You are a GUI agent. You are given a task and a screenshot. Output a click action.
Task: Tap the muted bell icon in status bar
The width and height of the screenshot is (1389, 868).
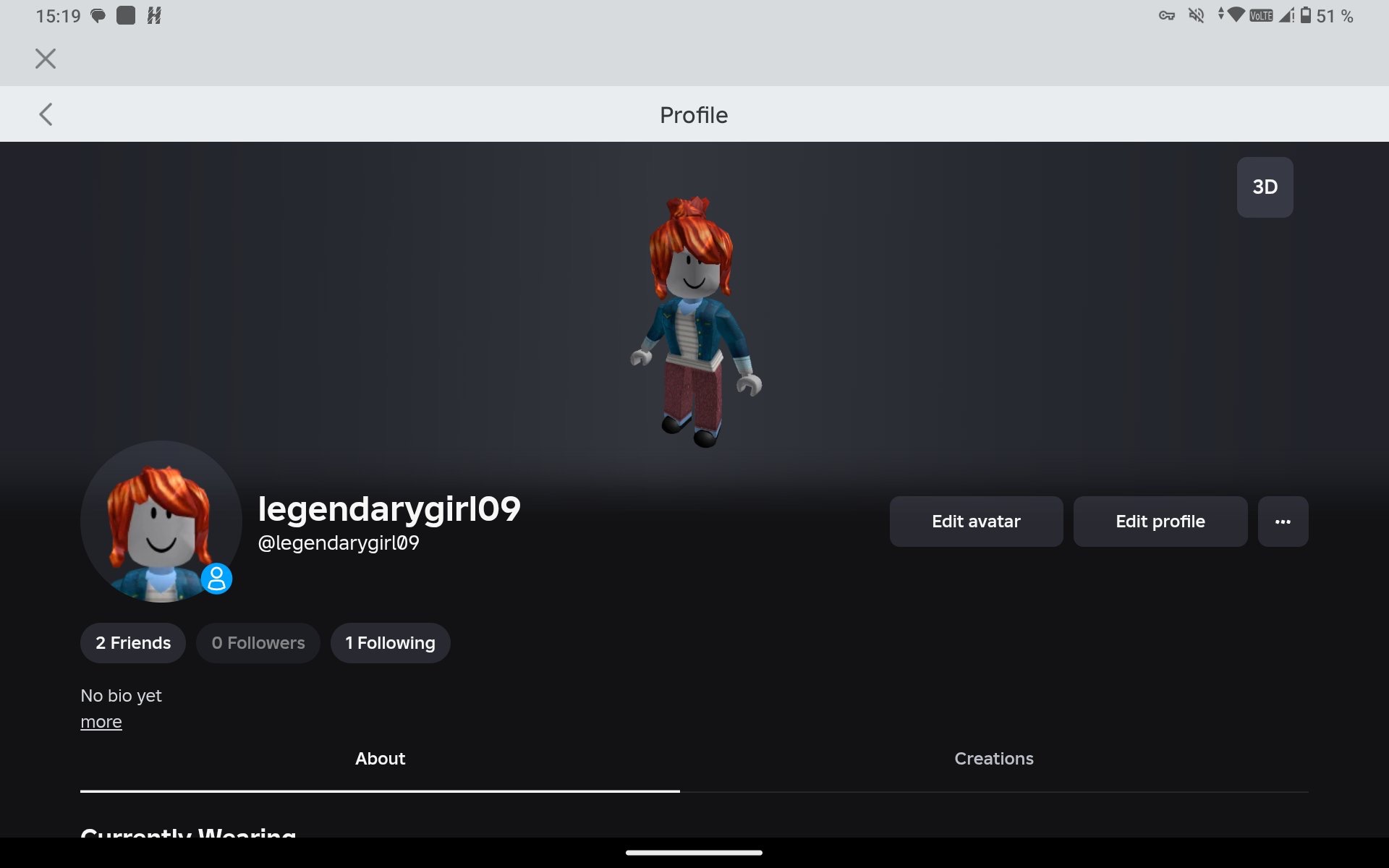coord(1197,15)
